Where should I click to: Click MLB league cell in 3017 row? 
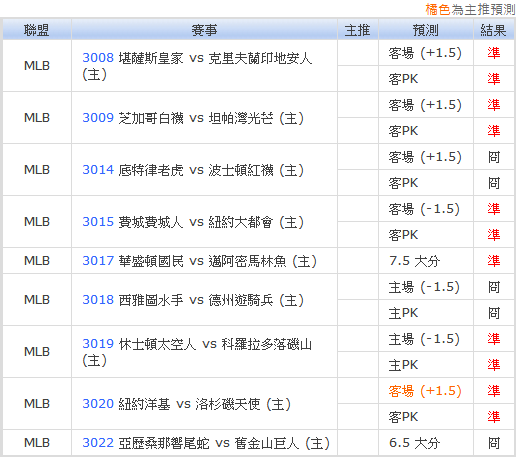click(x=37, y=261)
